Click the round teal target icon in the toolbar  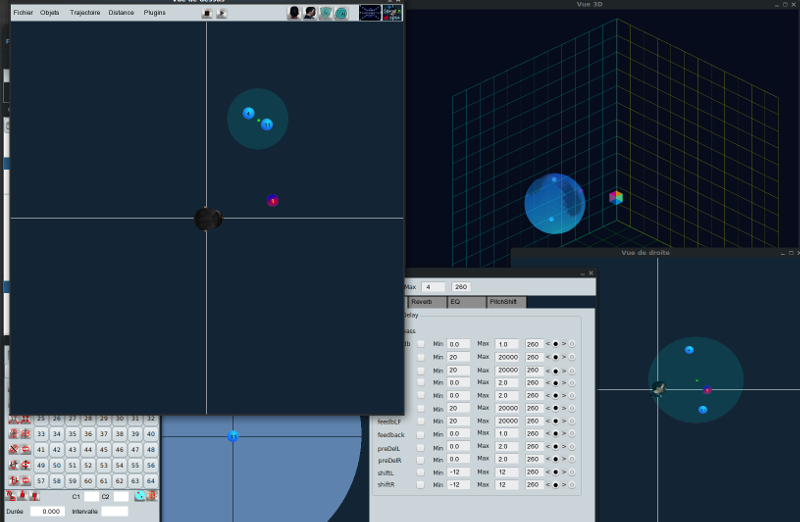click(x=341, y=13)
